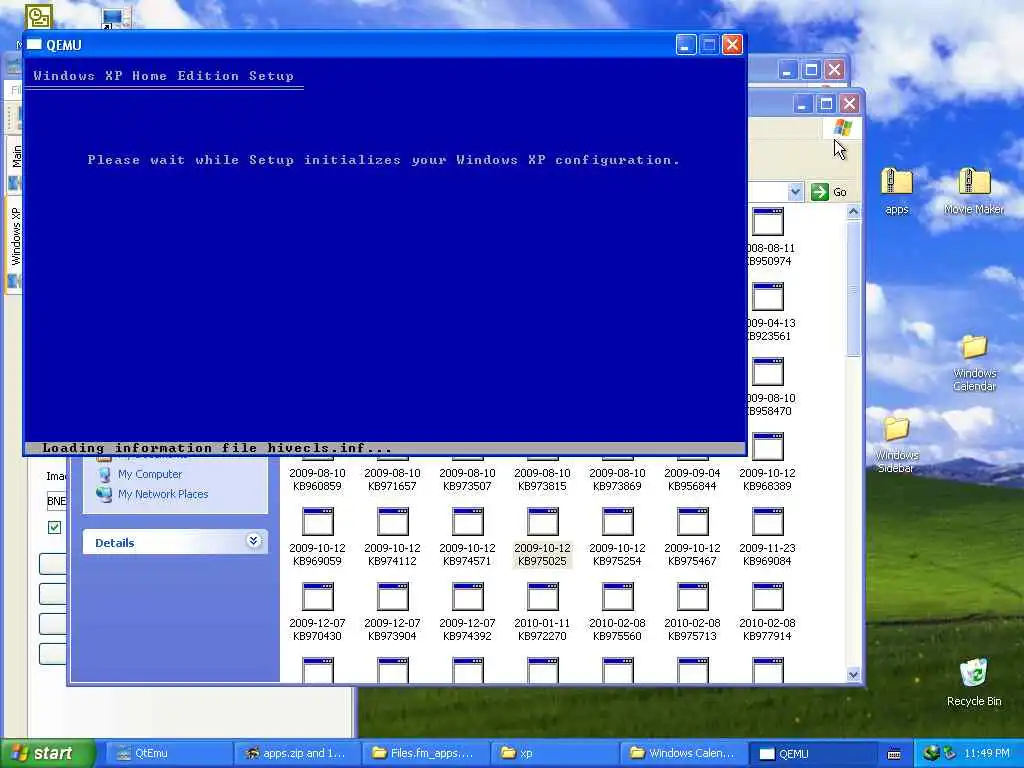Click the Explorer vertical scrollbar thumb
The image size is (1024, 768).
(853, 289)
